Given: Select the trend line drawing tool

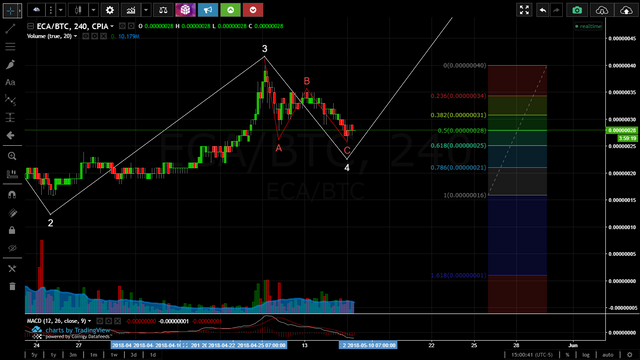Looking at the screenshot, I should 10,29.
